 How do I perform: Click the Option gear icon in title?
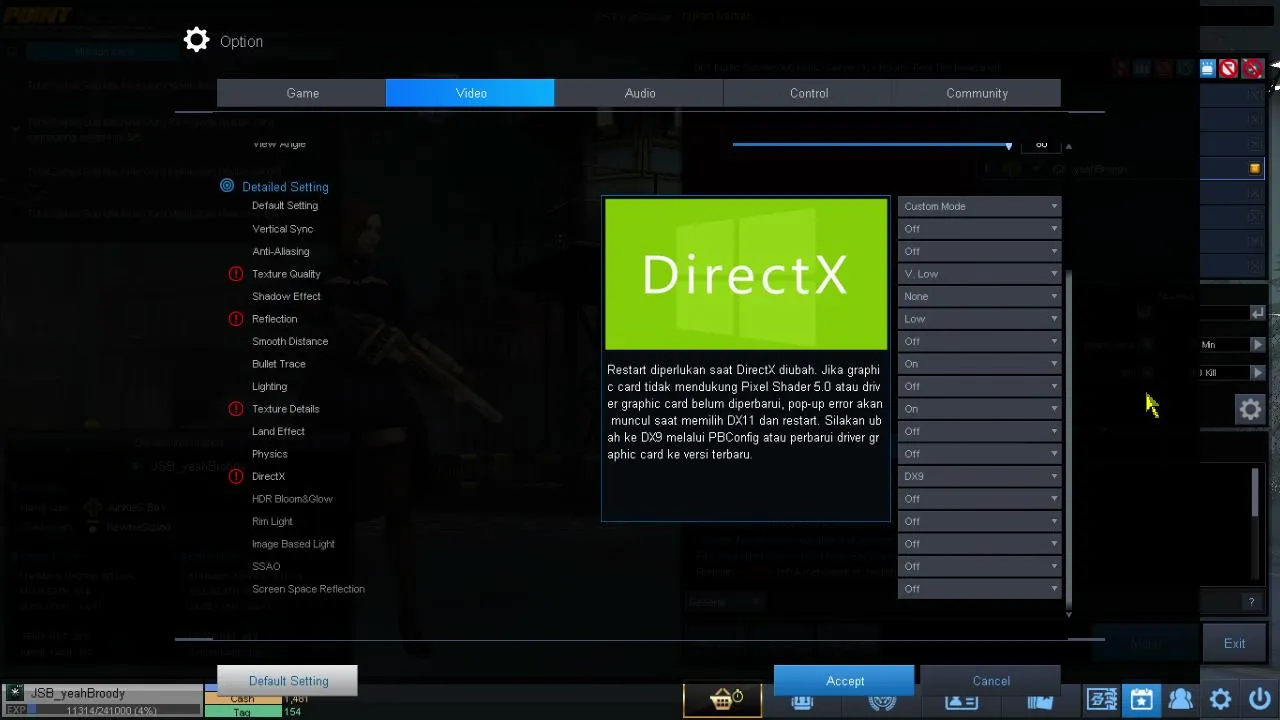point(197,40)
